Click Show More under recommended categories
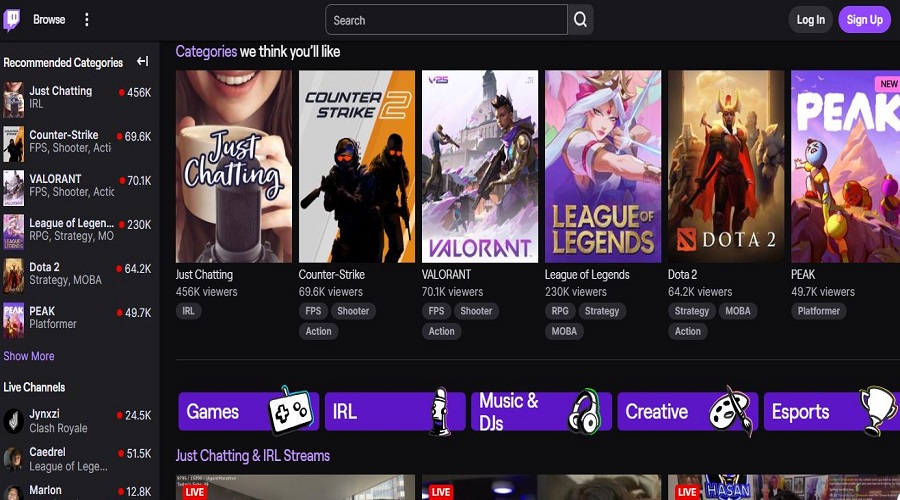The image size is (900, 500). pyautogui.click(x=29, y=356)
